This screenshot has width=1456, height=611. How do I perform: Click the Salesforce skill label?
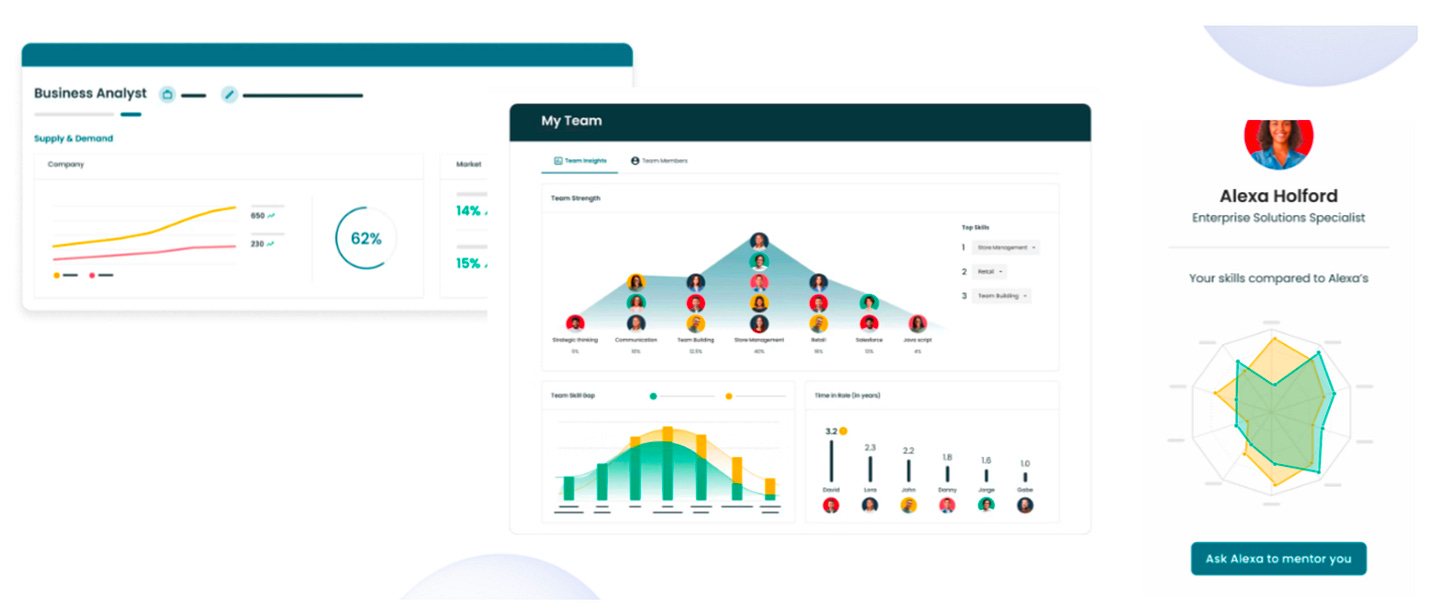[869, 340]
